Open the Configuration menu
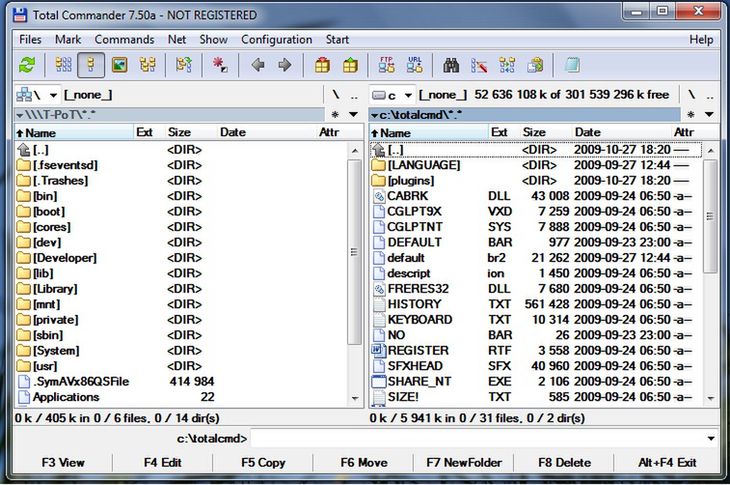 click(277, 40)
